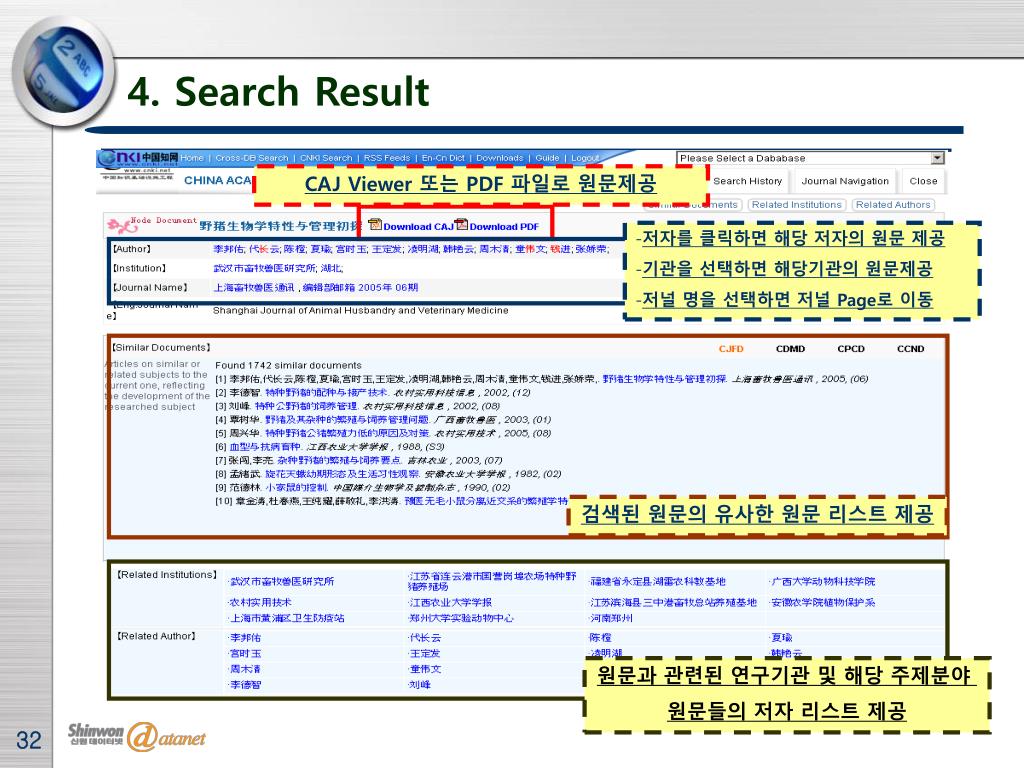
Task: Select the CCND database tab
Action: point(910,349)
